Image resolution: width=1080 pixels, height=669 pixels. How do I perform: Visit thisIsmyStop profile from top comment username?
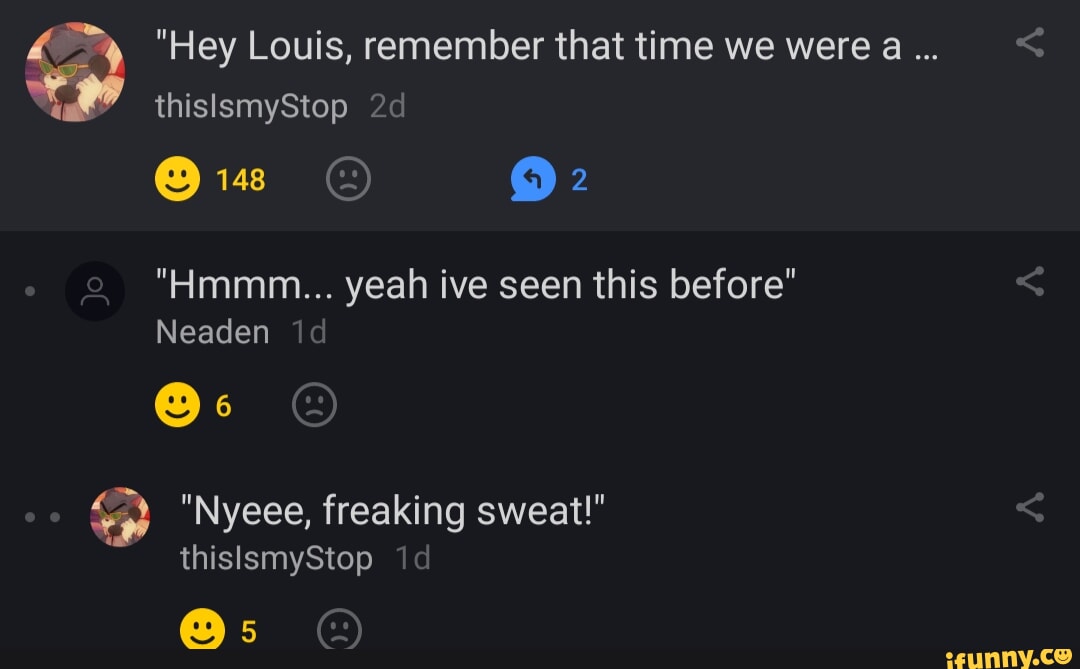(x=251, y=106)
